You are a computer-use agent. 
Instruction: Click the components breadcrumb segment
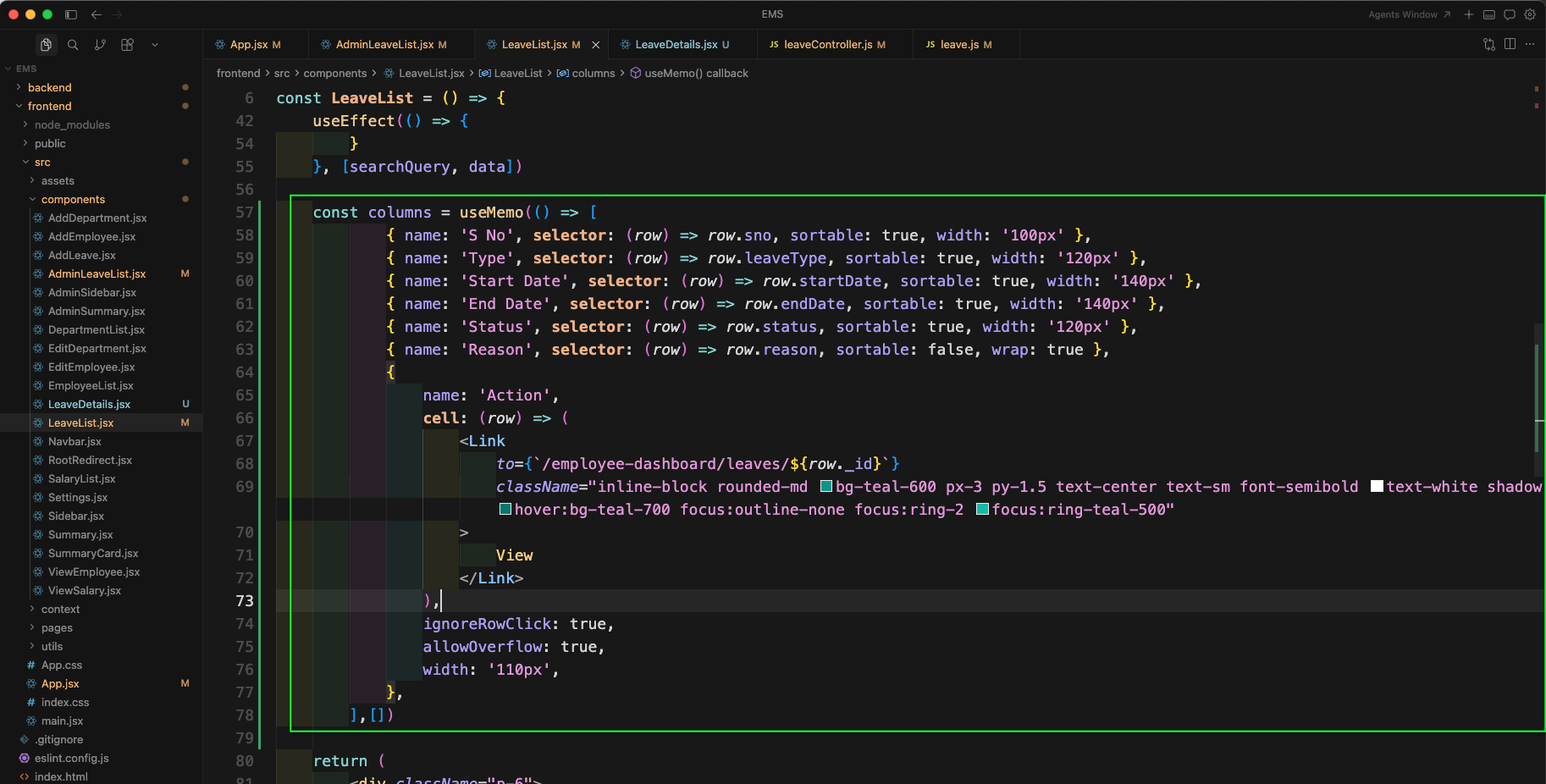pos(335,74)
